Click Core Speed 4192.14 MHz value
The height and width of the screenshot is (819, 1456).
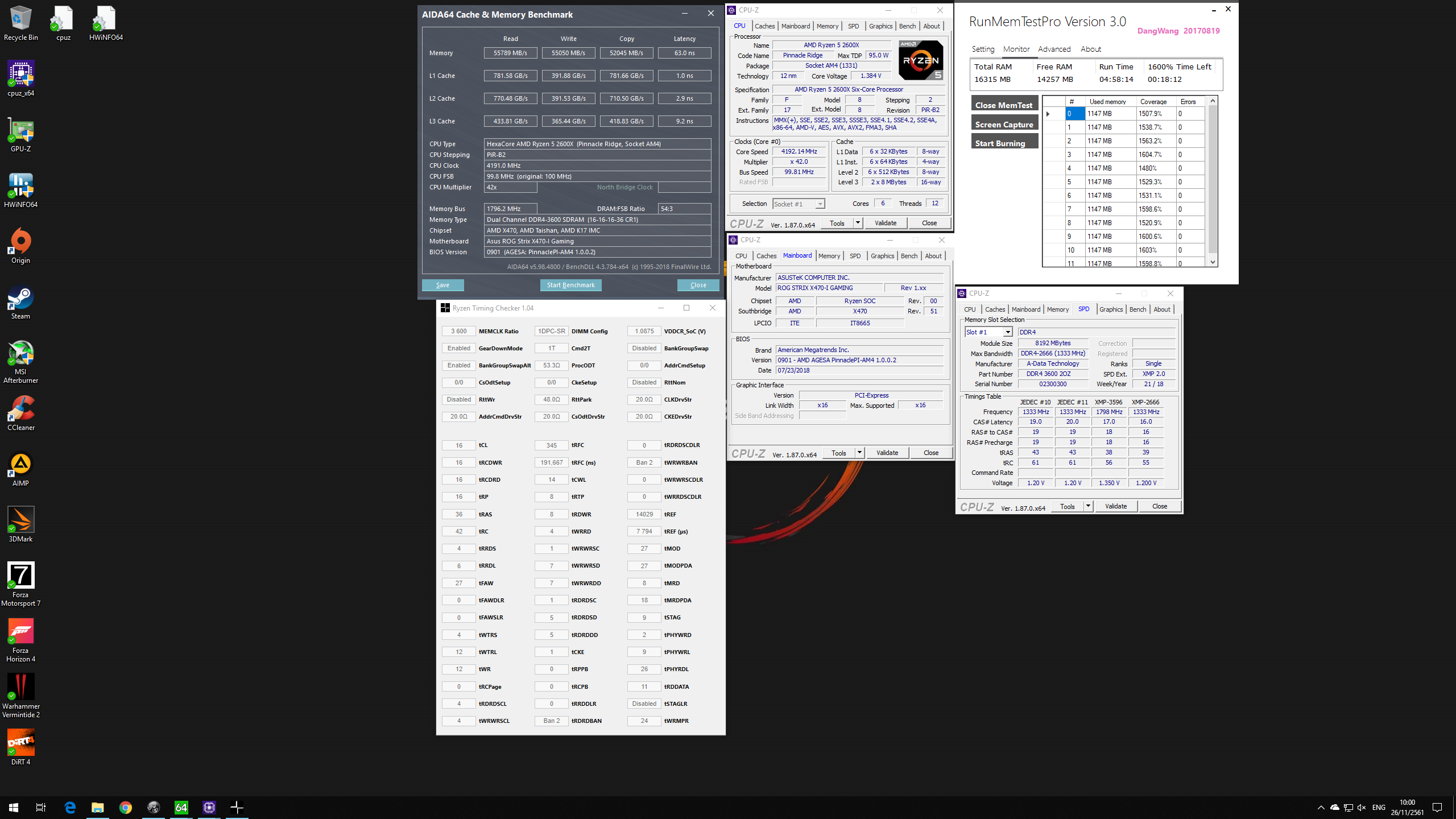[x=799, y=151]
